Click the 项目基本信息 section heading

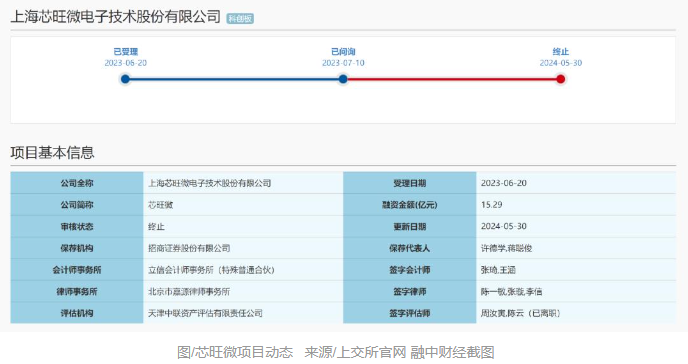click(x=52, y=153)
